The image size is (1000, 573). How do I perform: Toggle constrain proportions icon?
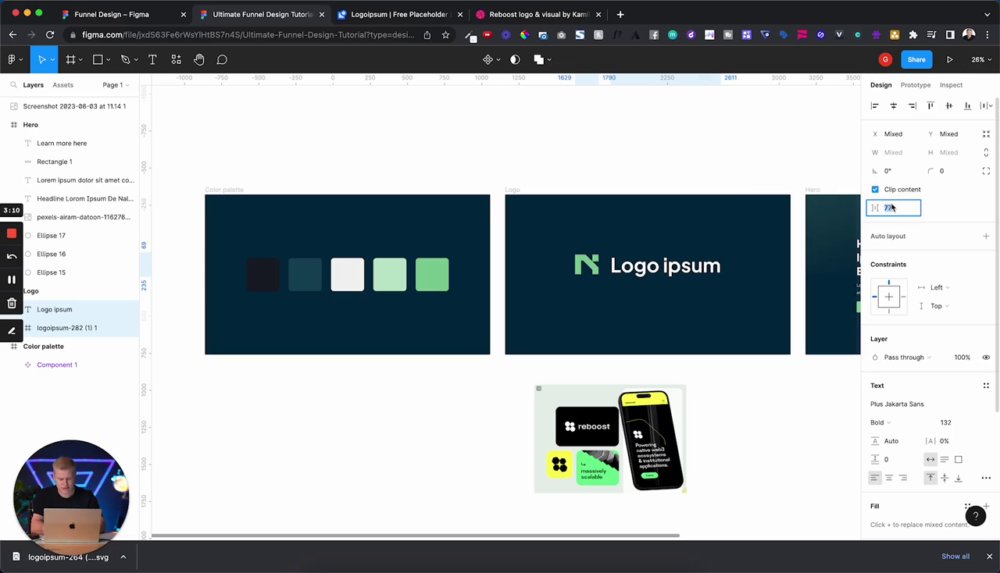pos(986,153)
